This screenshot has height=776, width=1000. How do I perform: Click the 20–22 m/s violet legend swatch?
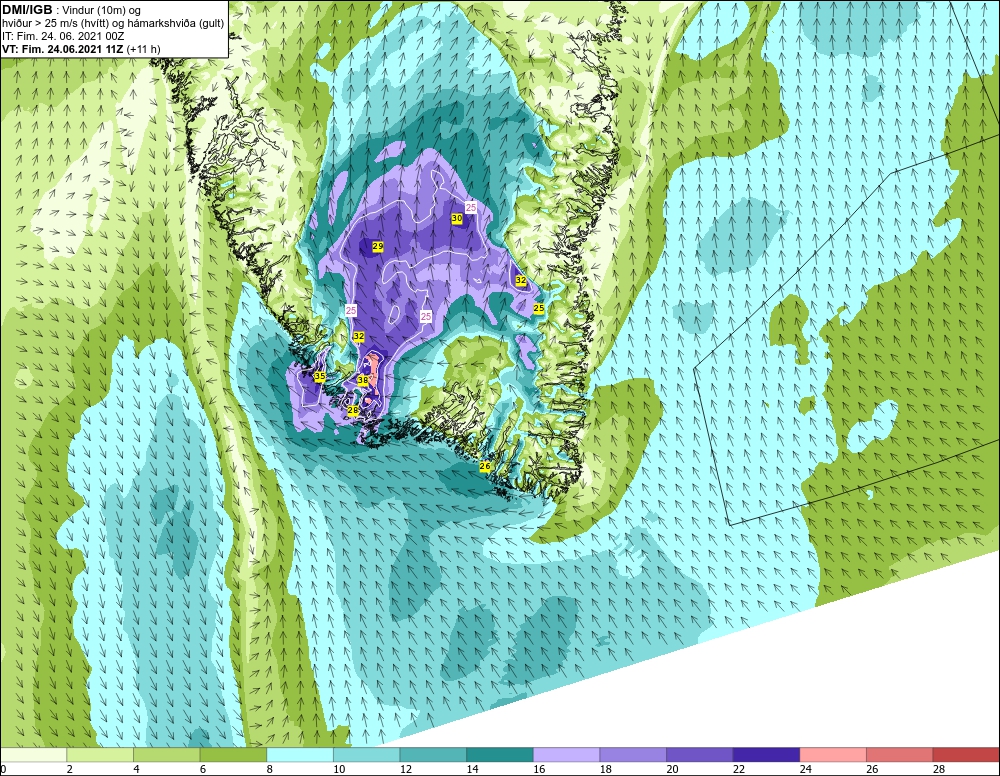(x=700, y=755)
